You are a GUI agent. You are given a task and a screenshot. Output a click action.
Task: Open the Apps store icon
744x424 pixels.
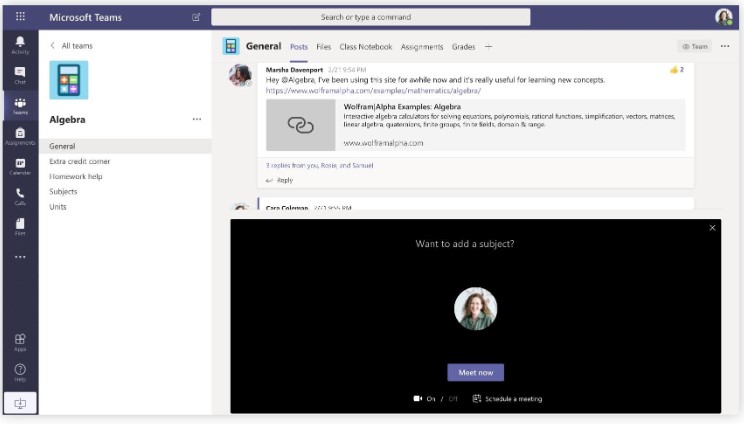pyautogui.click(x=20, y=342)
